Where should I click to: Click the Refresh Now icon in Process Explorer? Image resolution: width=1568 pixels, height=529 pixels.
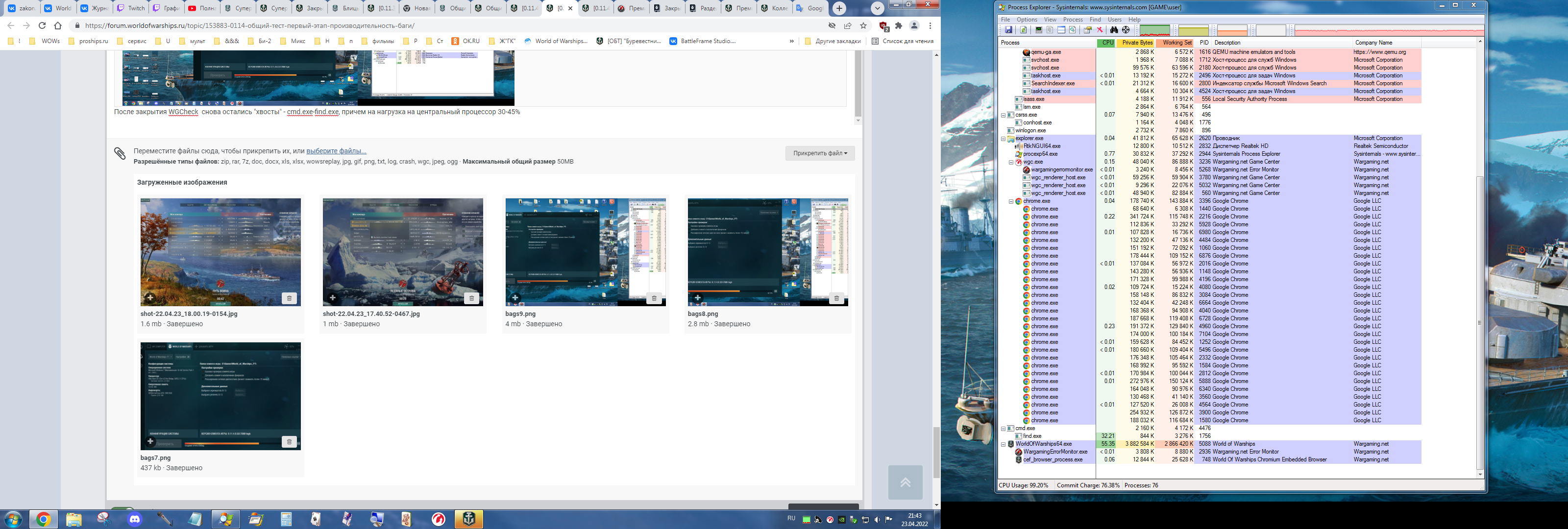click(1023, 30)
